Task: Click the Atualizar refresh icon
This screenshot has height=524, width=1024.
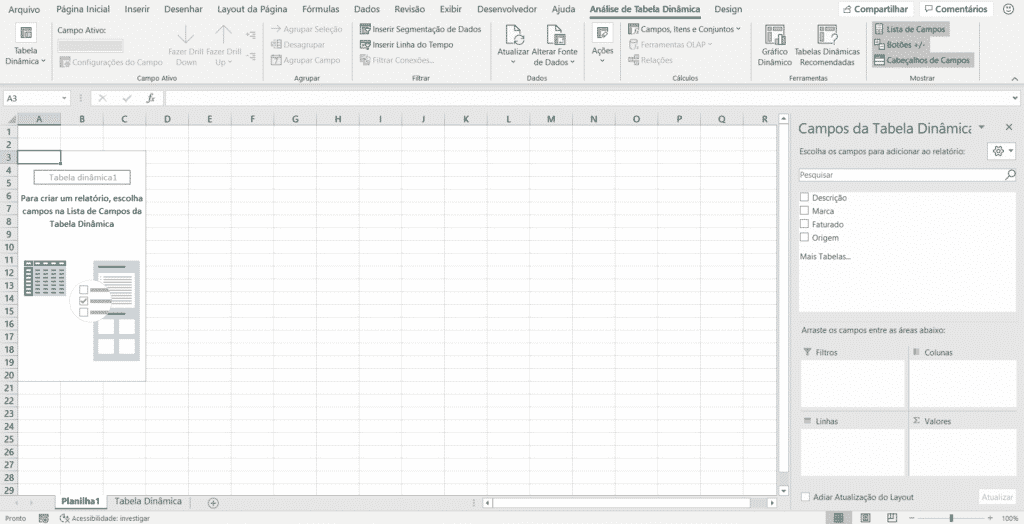Action: click(x=513, y=35)
